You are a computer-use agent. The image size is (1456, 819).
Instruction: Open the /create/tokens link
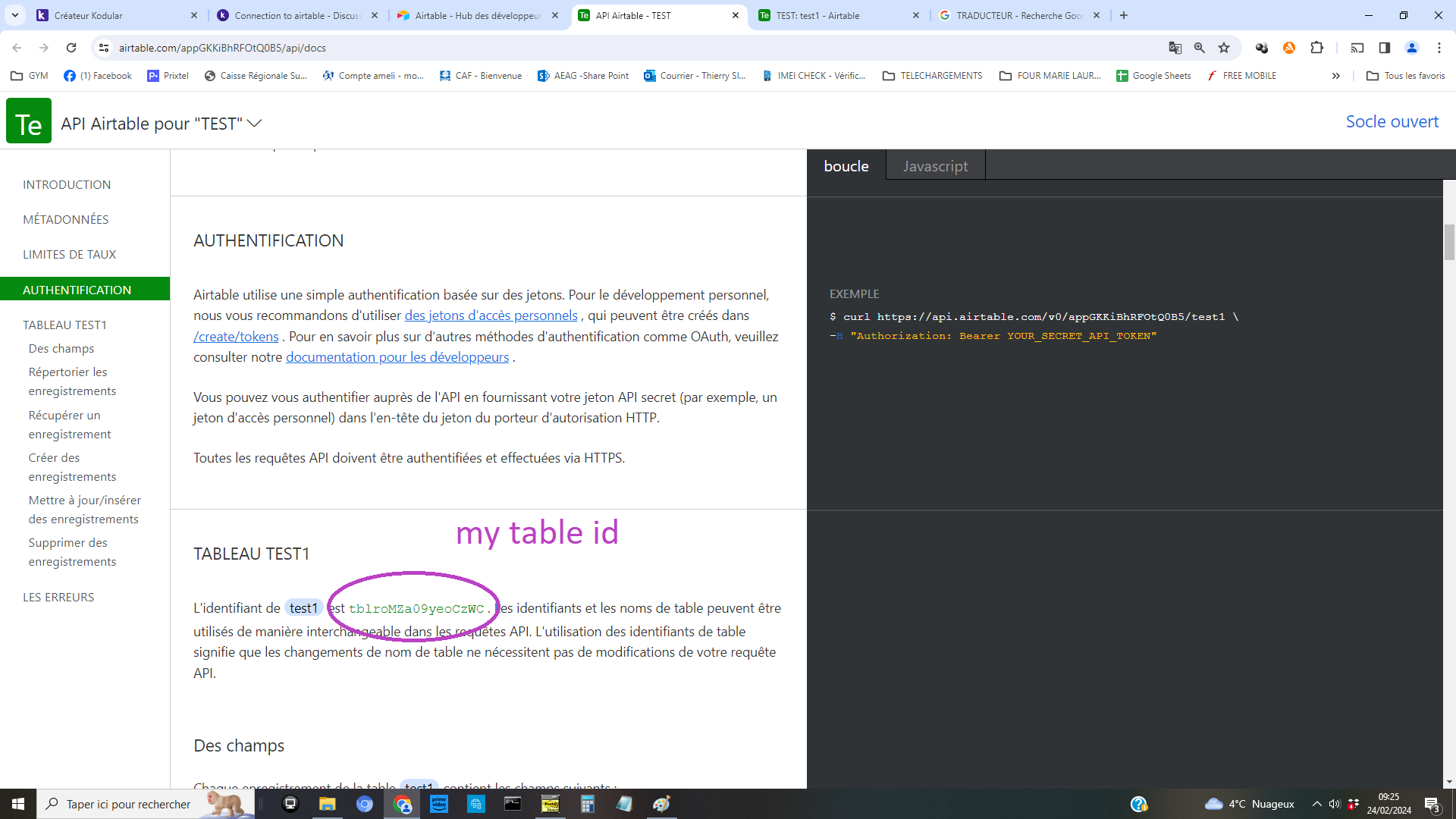click(x=235, y=336)
